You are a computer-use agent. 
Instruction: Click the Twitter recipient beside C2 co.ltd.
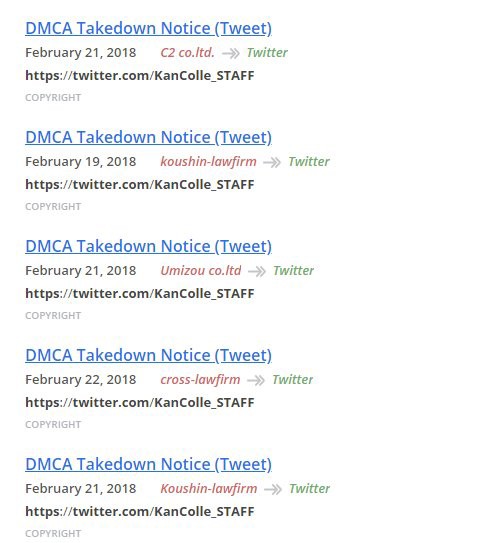tap(267, 53)
